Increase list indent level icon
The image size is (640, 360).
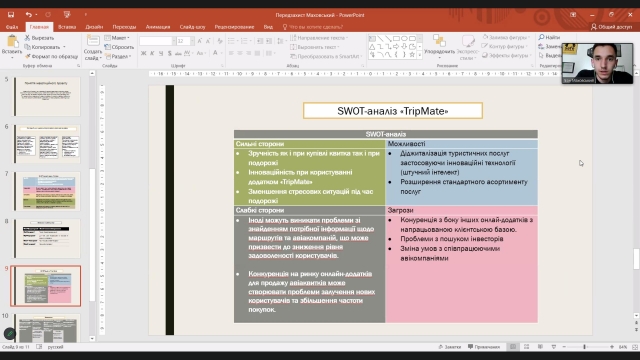point(269,41)
